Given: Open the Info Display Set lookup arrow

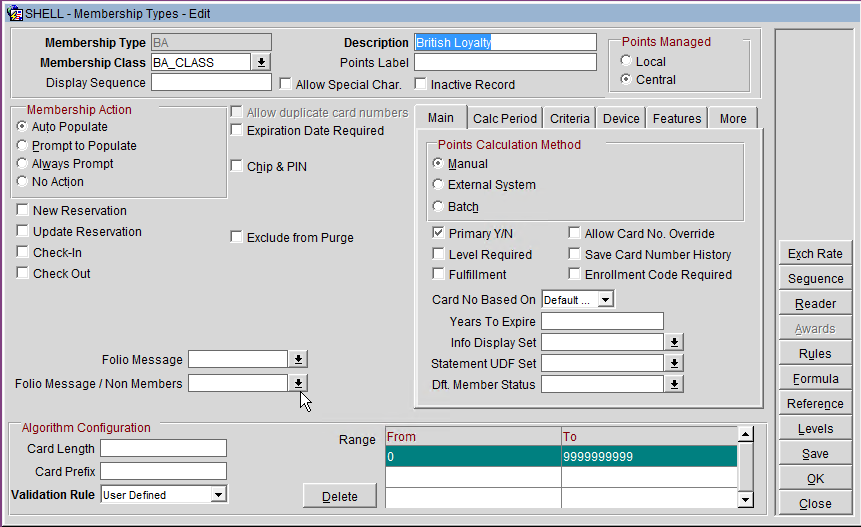Looking at the screenshot, I should click(675, 342).
